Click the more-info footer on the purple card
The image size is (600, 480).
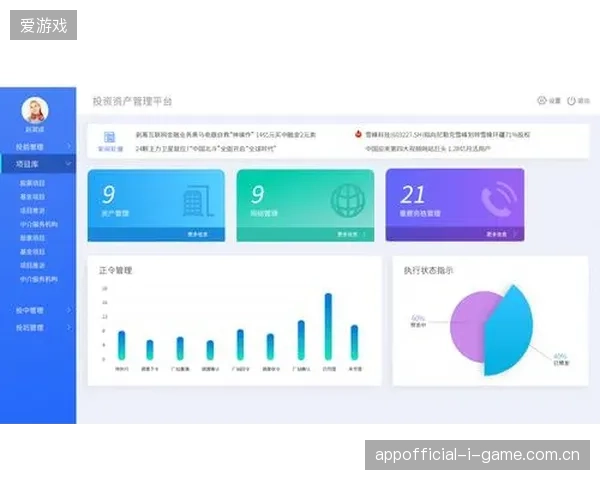(x=455, y=234)
